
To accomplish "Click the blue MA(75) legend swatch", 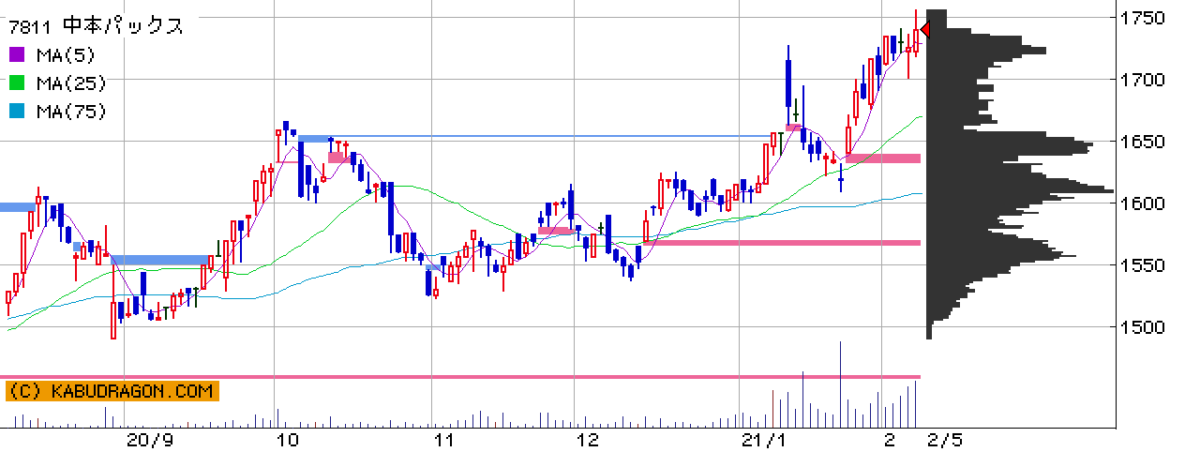I will (x=16, y=112).
